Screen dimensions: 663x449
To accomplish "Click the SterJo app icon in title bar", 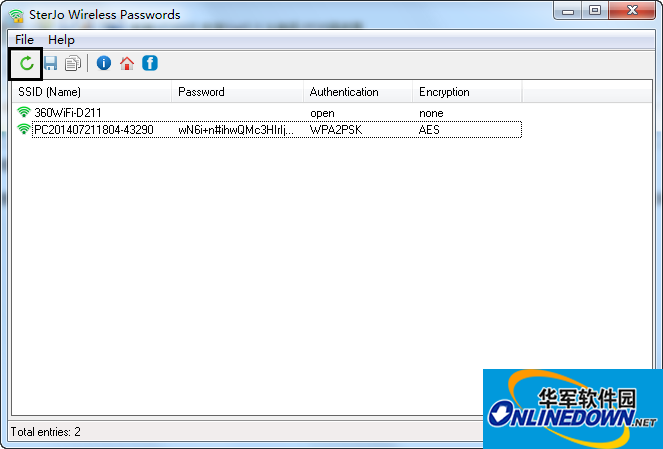I will [x=16, y=15].
